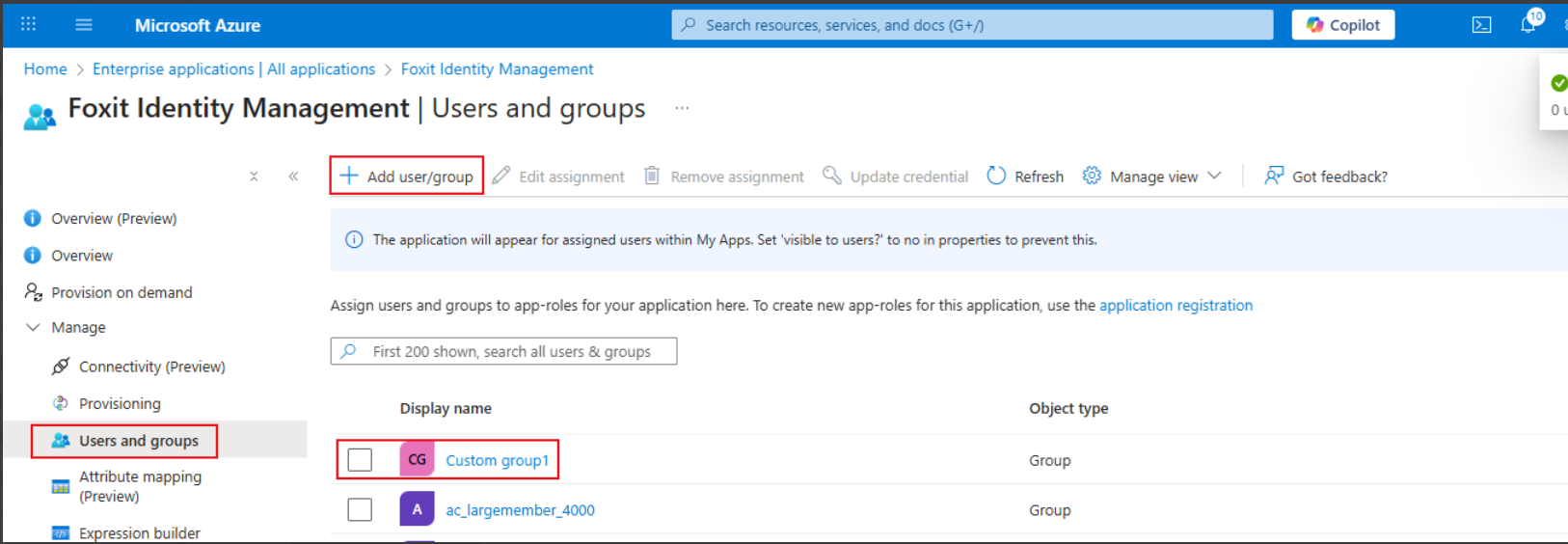Click Add user/group
The height and width of the screenshot is (544, 1568).
407,177
